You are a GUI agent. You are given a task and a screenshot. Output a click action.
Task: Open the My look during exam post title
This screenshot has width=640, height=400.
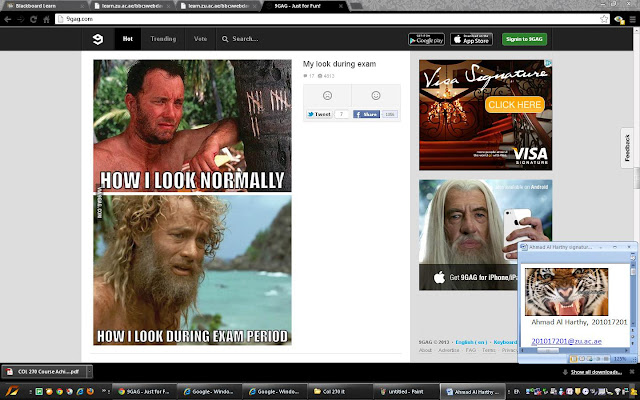[339, 64]
